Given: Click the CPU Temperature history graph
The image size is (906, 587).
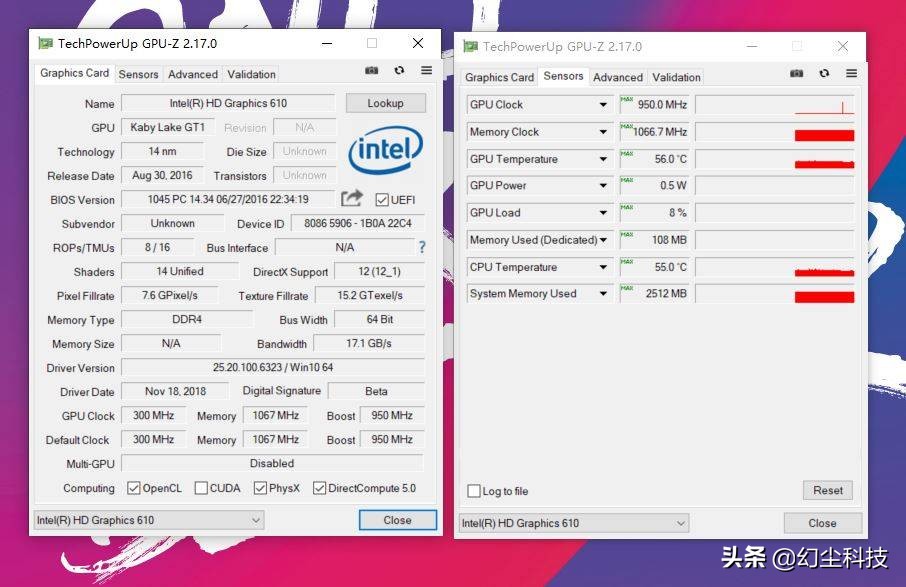Looking at the screenshot, I should pyautogui.click(x=775, y=268).
